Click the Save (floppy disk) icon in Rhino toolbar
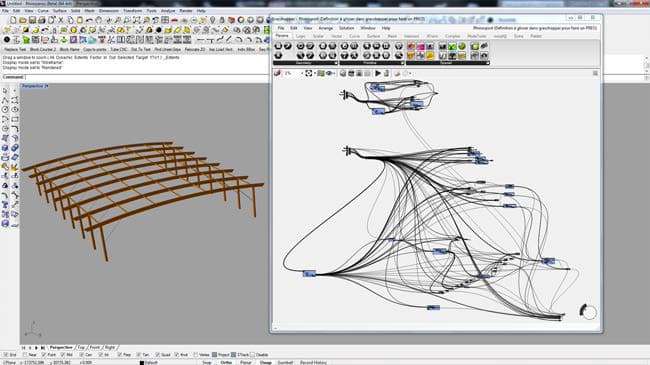Screen dimensions: 650x365 tap(32, 20)
